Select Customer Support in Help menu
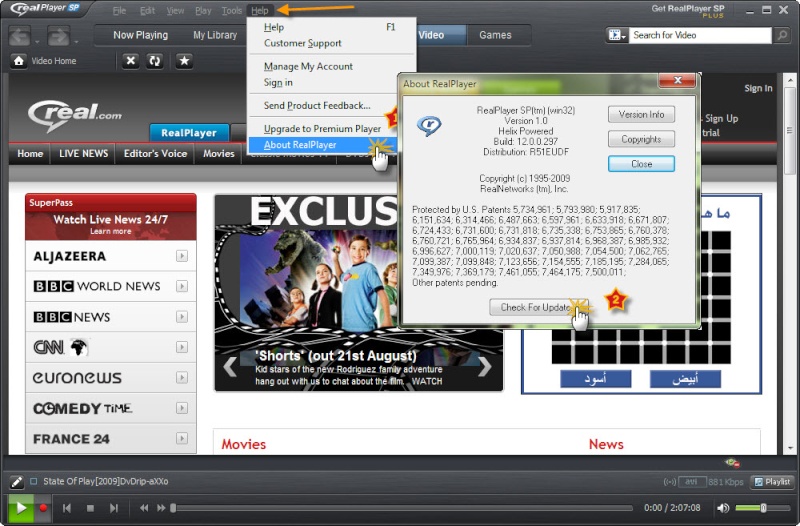800x526 pixels. pos(332,43)
